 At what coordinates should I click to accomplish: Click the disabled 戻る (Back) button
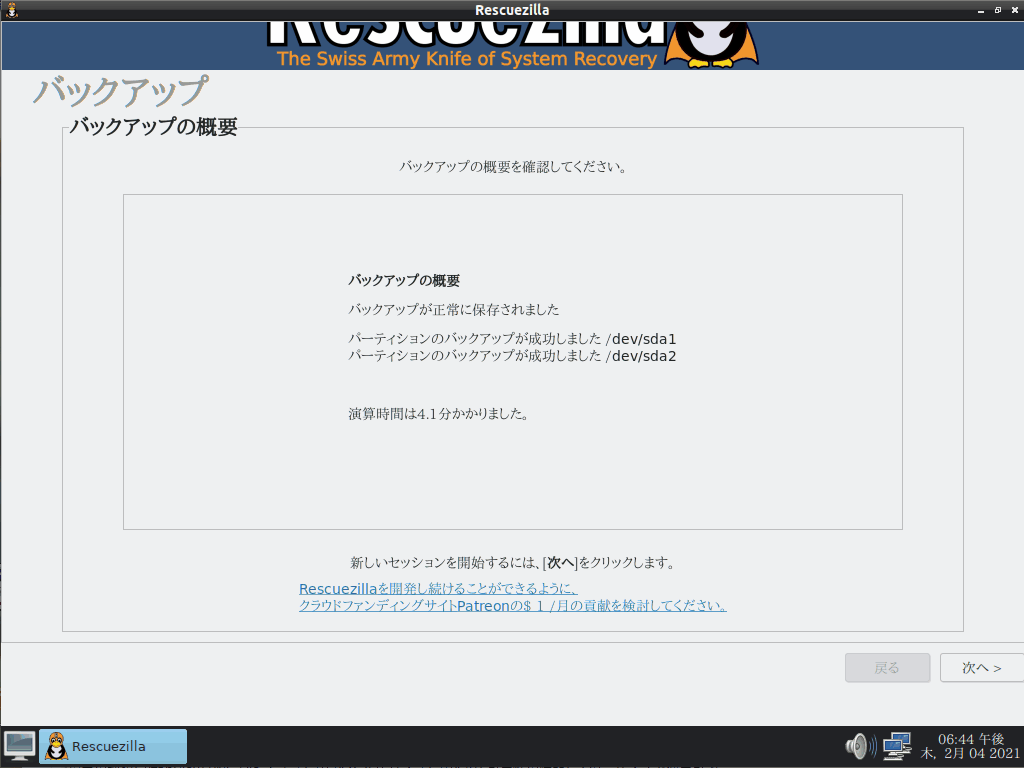coord(887,667)
